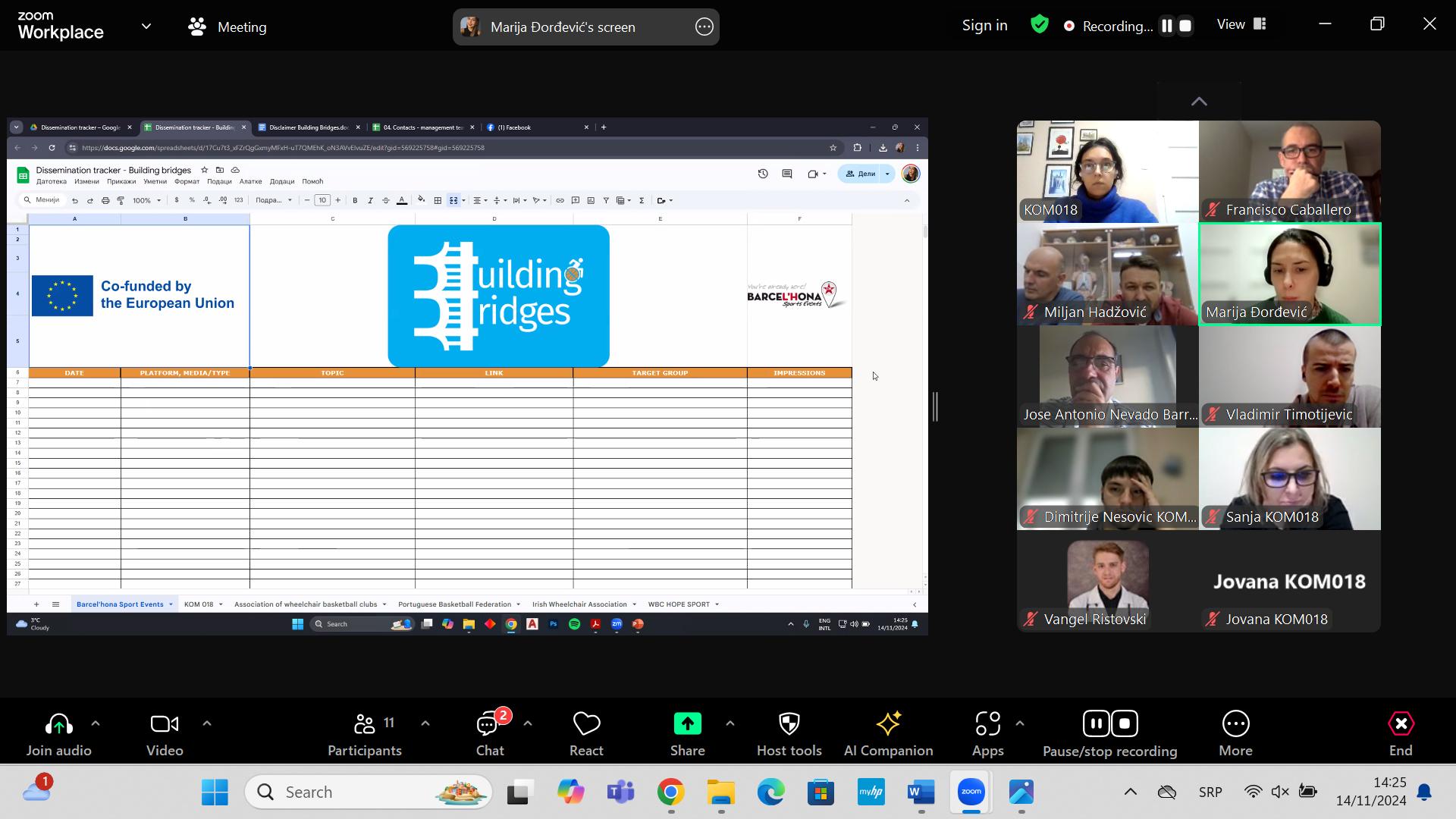Viewport: 1456px width, 819px height.
Task: Click the View layout button
Action: click(x=1241, y=25)
